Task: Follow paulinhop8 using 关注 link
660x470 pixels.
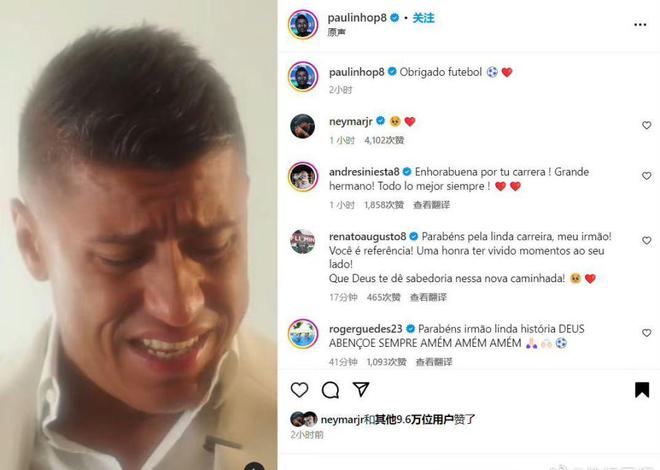Action: pos(423,18)
